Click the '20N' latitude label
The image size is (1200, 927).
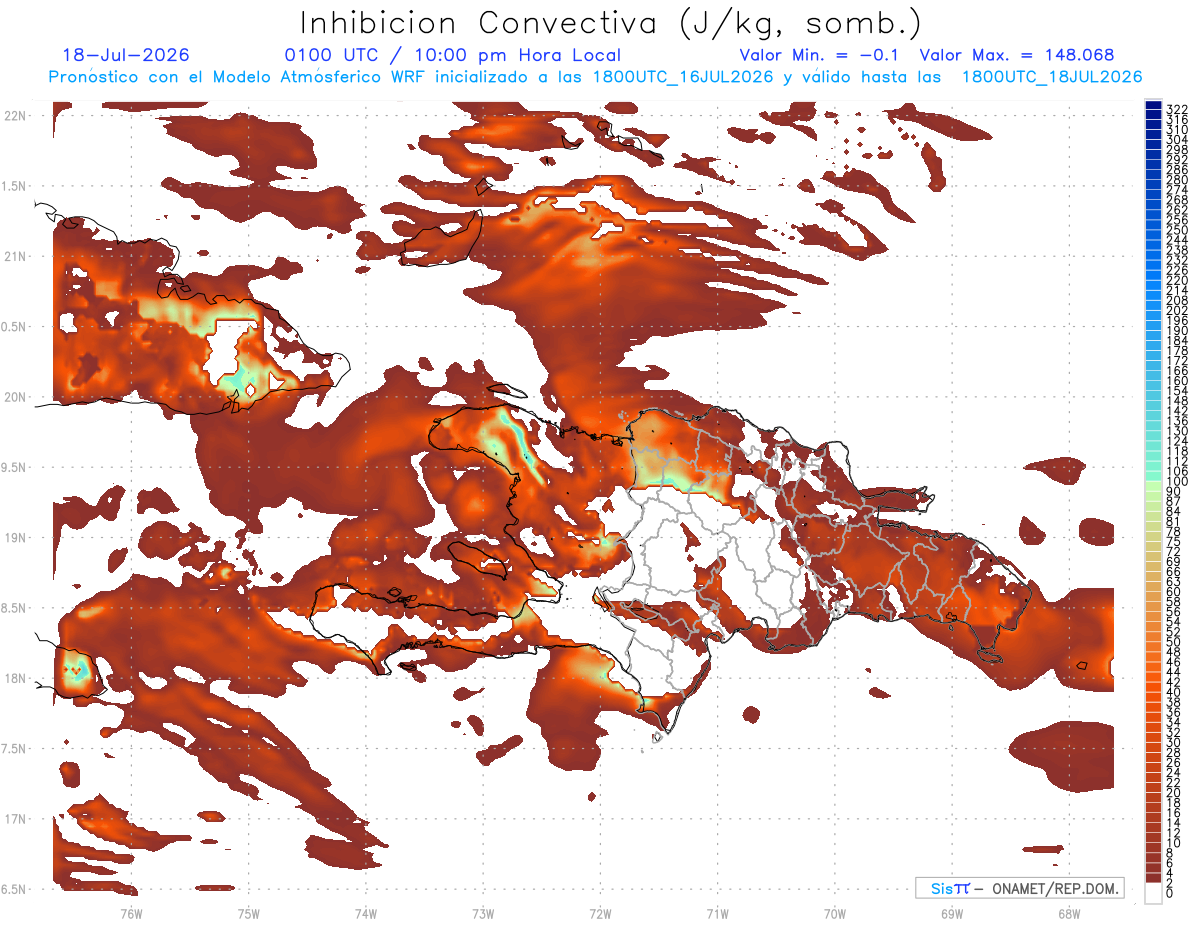[14, 397]
